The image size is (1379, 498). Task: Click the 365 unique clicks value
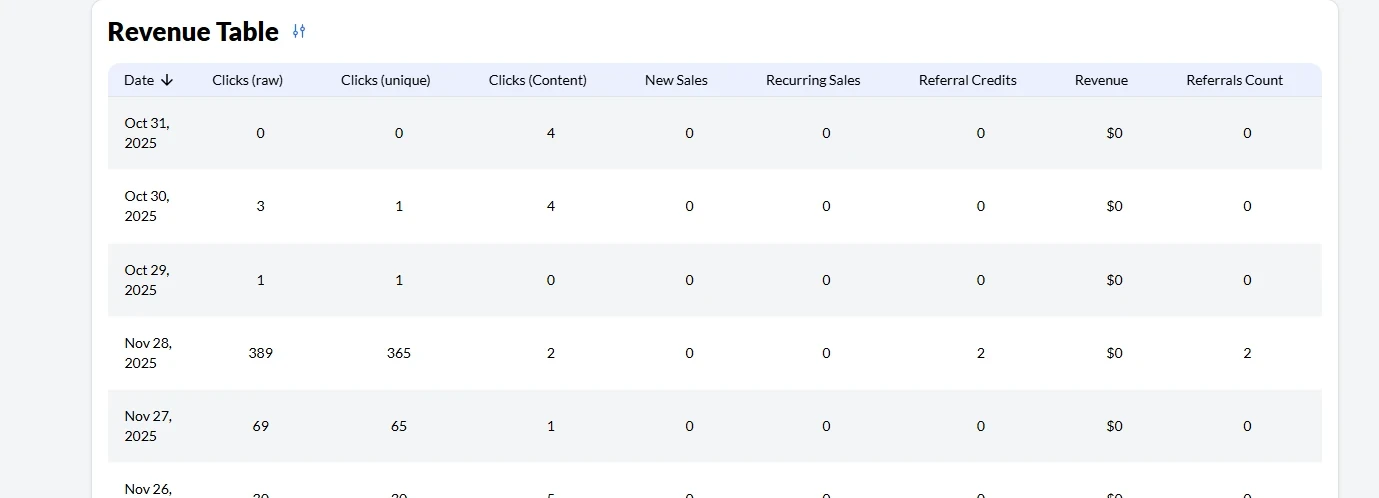(398, 353)
